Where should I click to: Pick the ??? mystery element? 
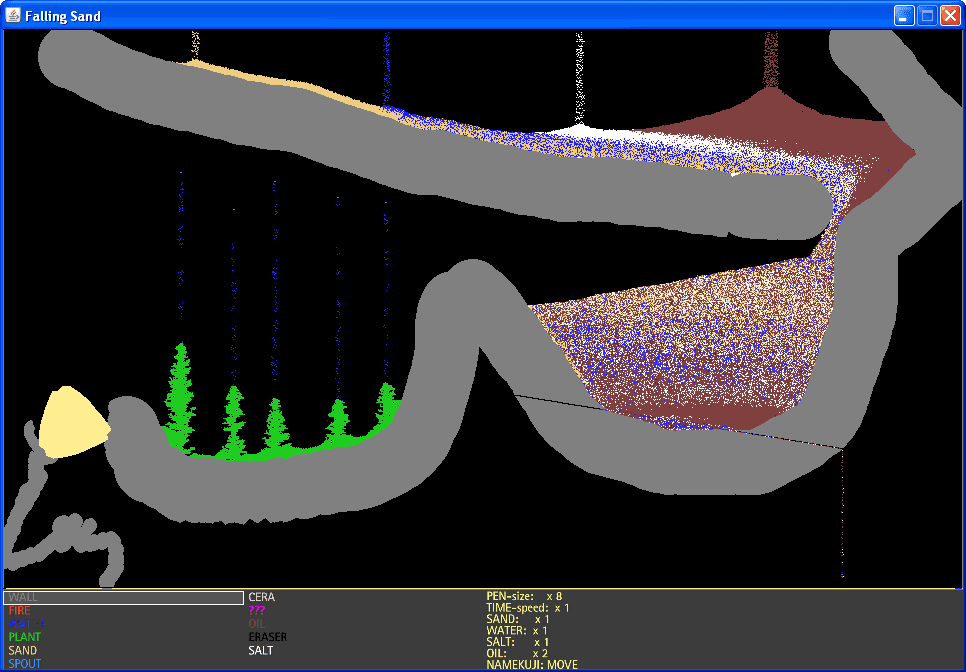click(257, 611)
